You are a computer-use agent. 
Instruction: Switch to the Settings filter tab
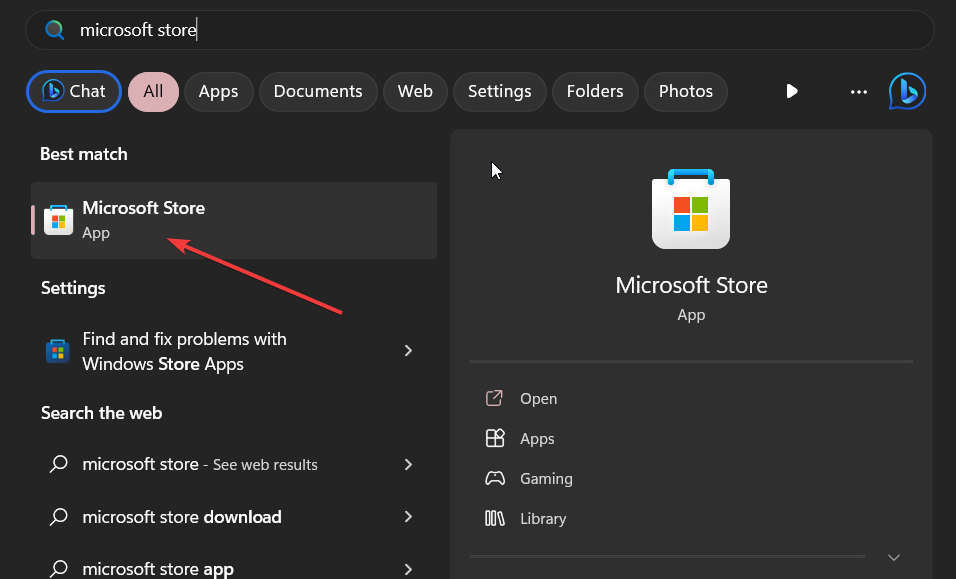tap(499, 91)
